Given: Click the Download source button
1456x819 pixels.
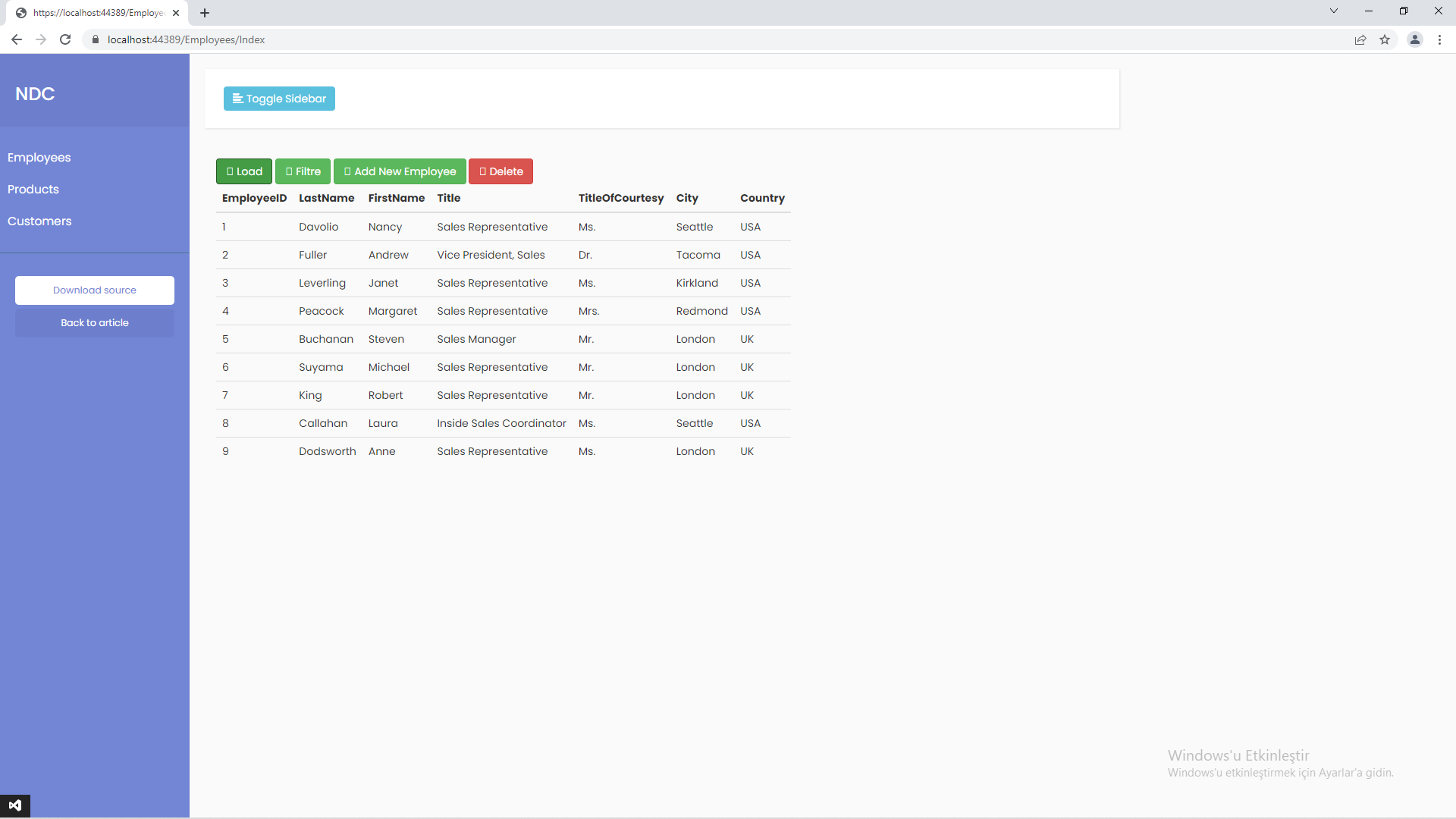Looking at the screenshot, I should [94, 290].
